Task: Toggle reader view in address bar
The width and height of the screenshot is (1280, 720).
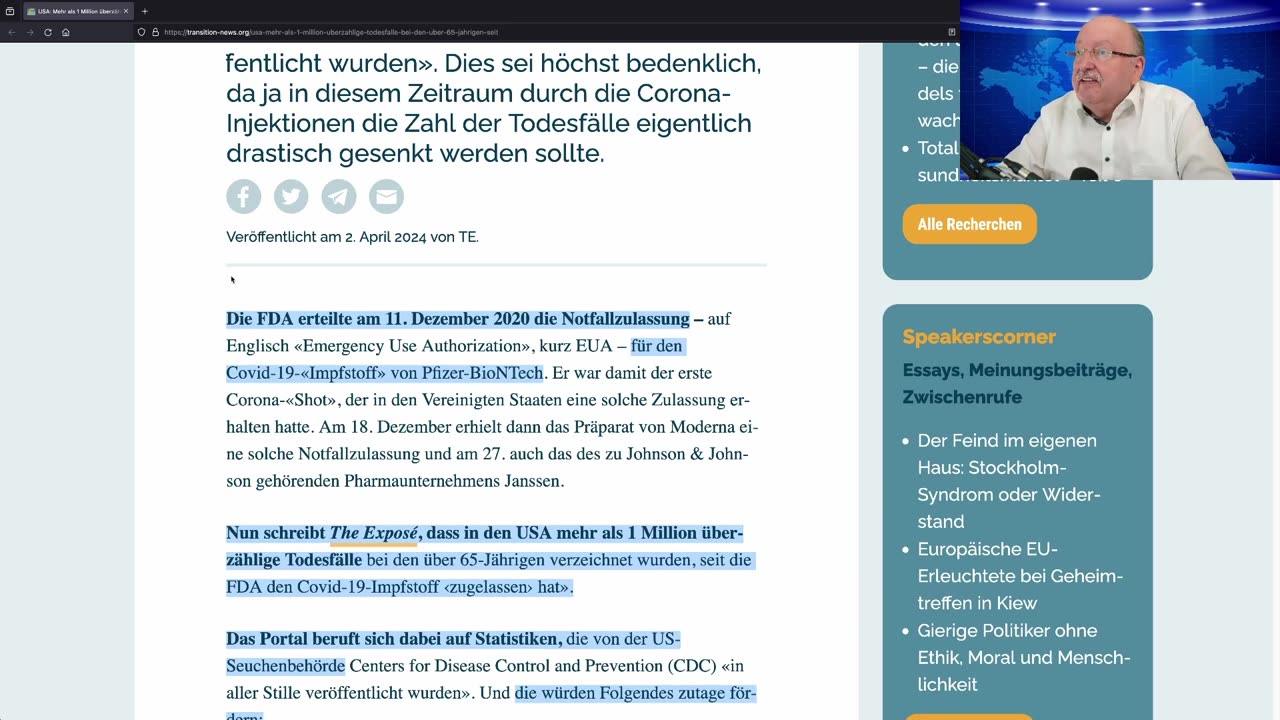Action: point(951,32)
